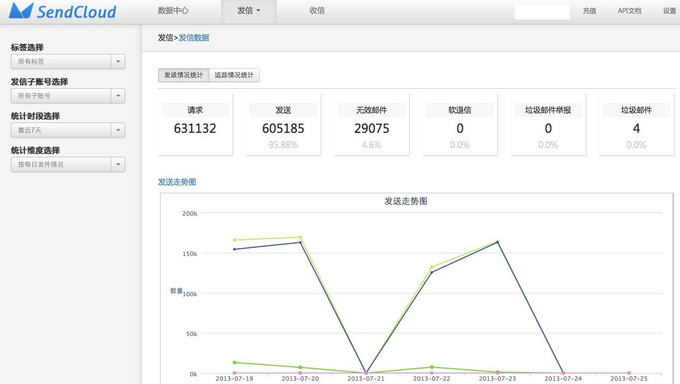Click the white account field in top bar
The width and height of the screenshot is (680, 384).
(x=542, y=12)
